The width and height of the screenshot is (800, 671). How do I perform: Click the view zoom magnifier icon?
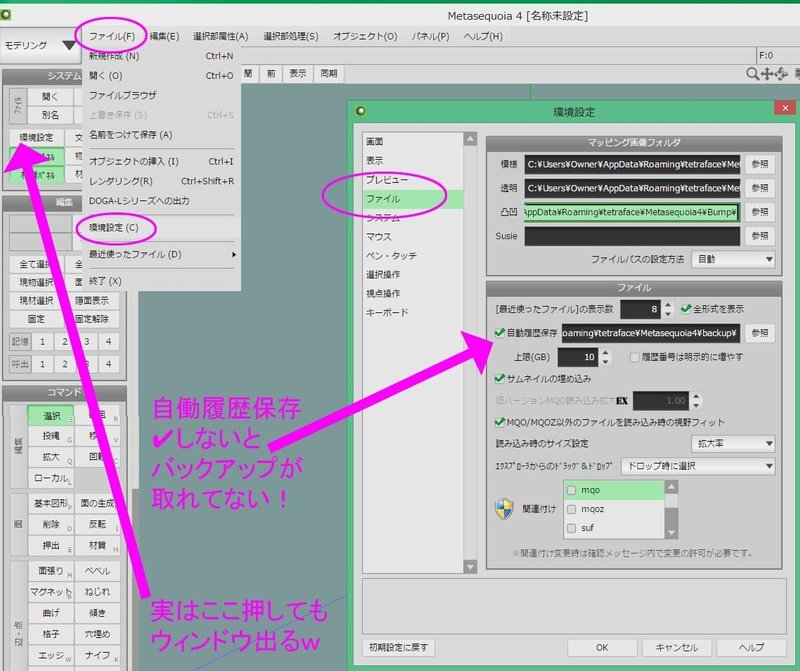(x=752, y=74)
